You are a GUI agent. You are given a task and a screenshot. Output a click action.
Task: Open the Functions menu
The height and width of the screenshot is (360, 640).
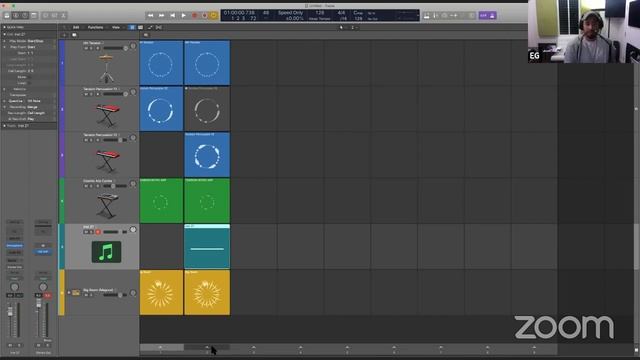click(96, 27)
